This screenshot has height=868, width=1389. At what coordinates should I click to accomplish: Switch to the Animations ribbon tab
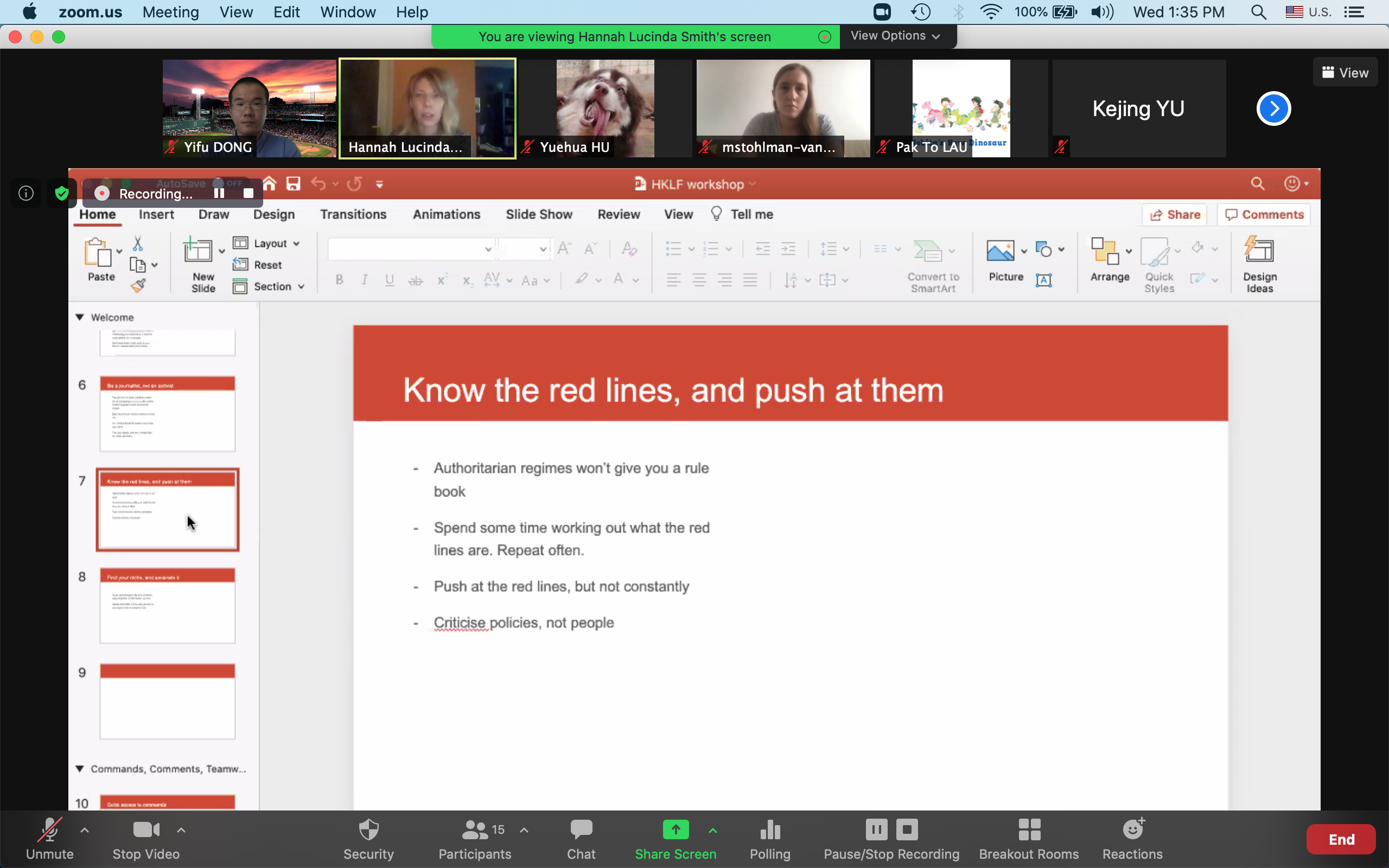447,214
